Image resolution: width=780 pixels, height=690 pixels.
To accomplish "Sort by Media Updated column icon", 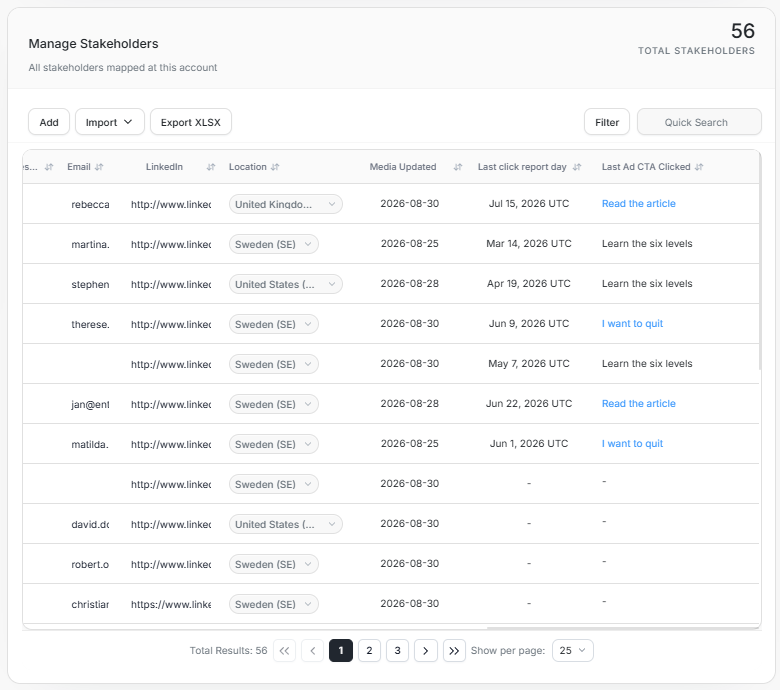I will coord(458,167).
